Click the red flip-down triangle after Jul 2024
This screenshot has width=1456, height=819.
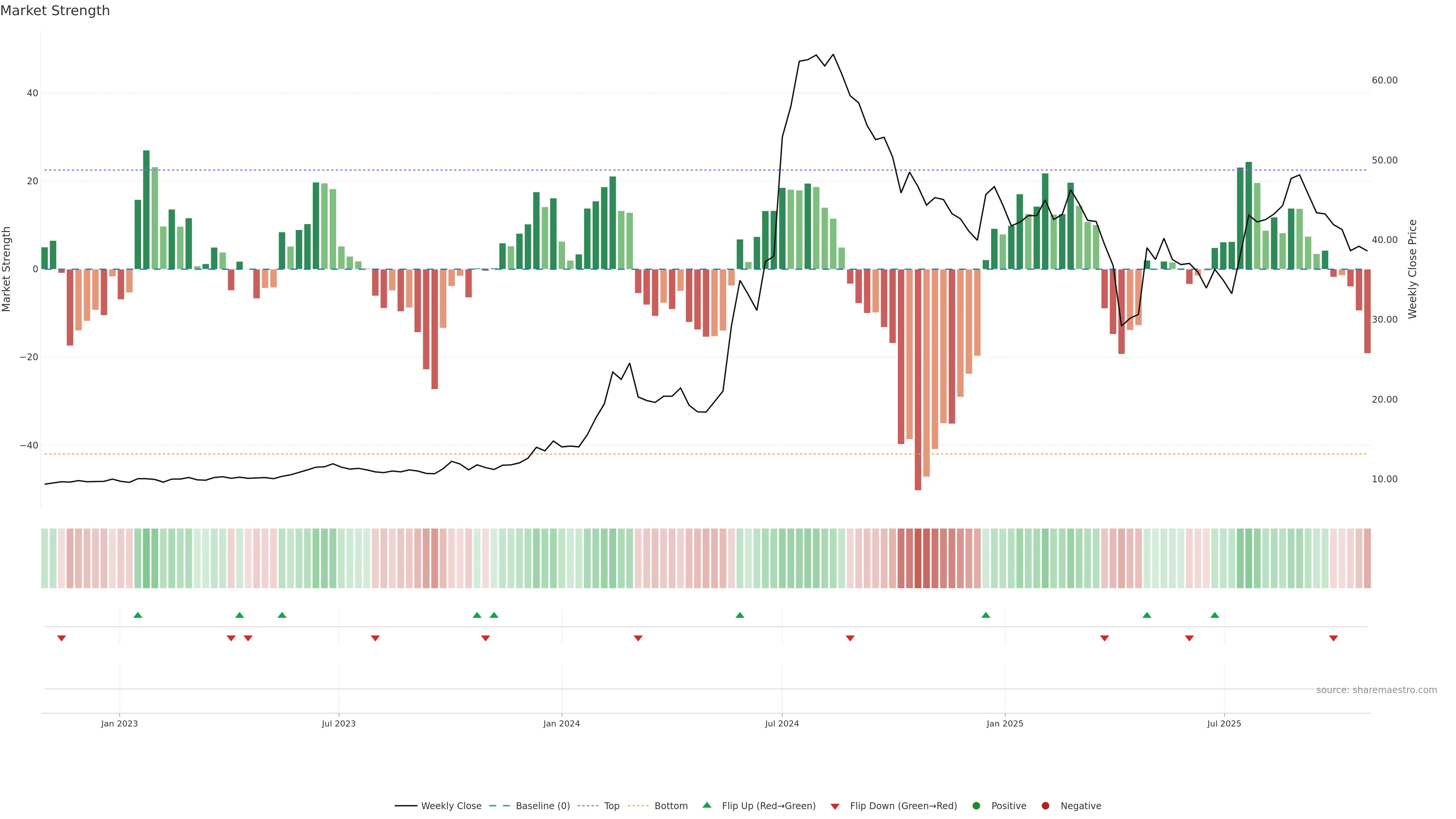(x=849, y=638)
